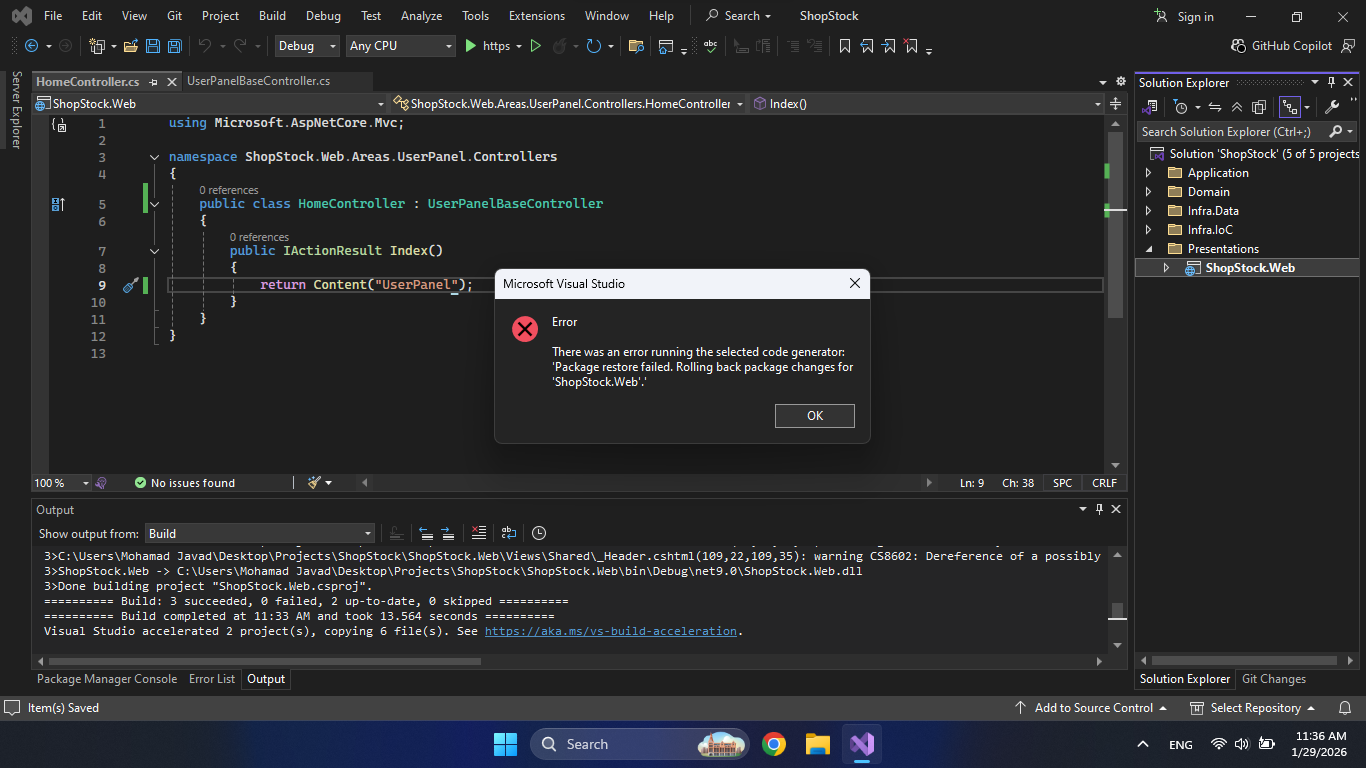Toggle the Preview Selected Items button in Solution Explorer

(x=1291, y=107)
